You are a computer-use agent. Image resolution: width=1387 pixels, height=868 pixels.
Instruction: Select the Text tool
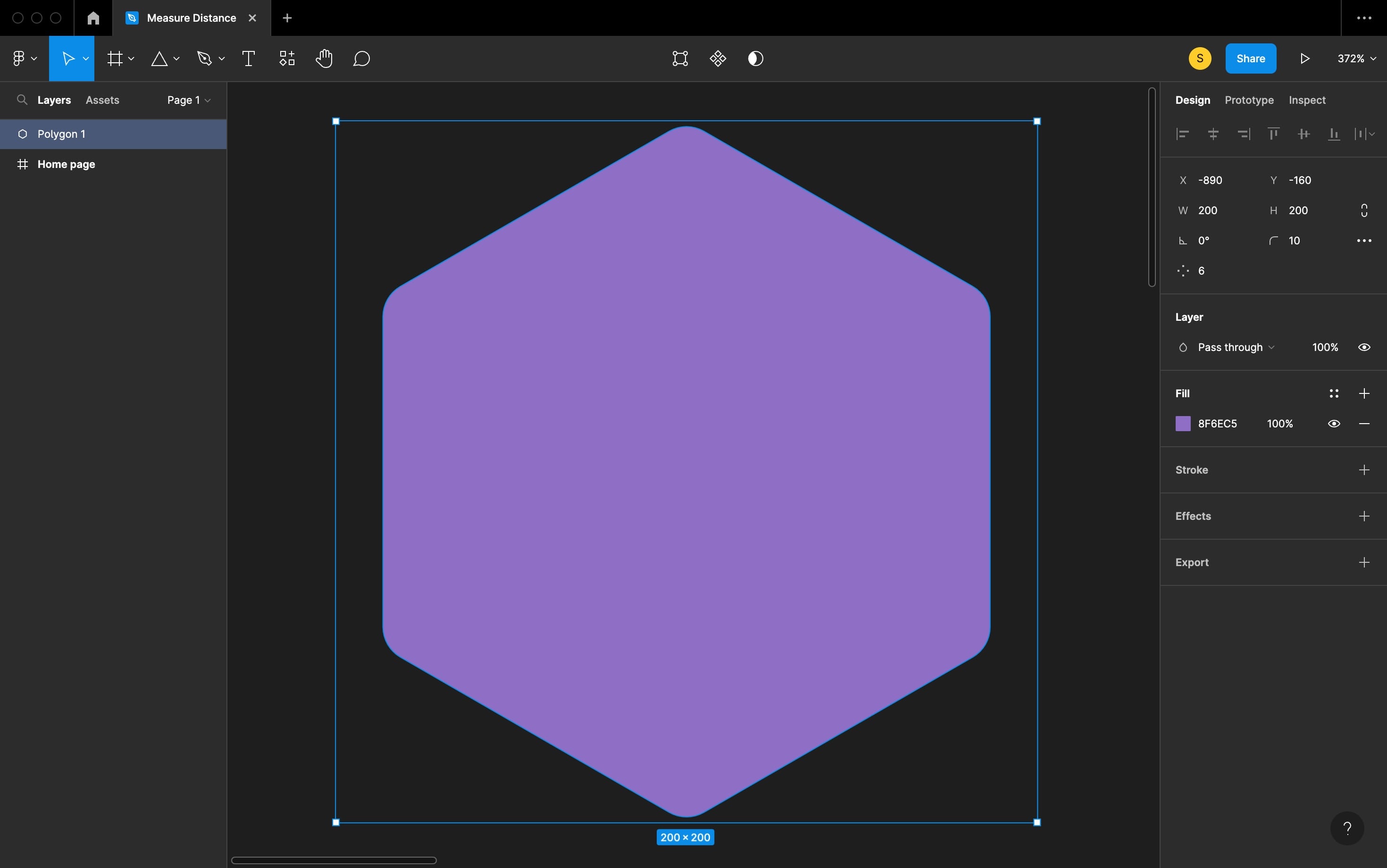click(x=248, y=58)
